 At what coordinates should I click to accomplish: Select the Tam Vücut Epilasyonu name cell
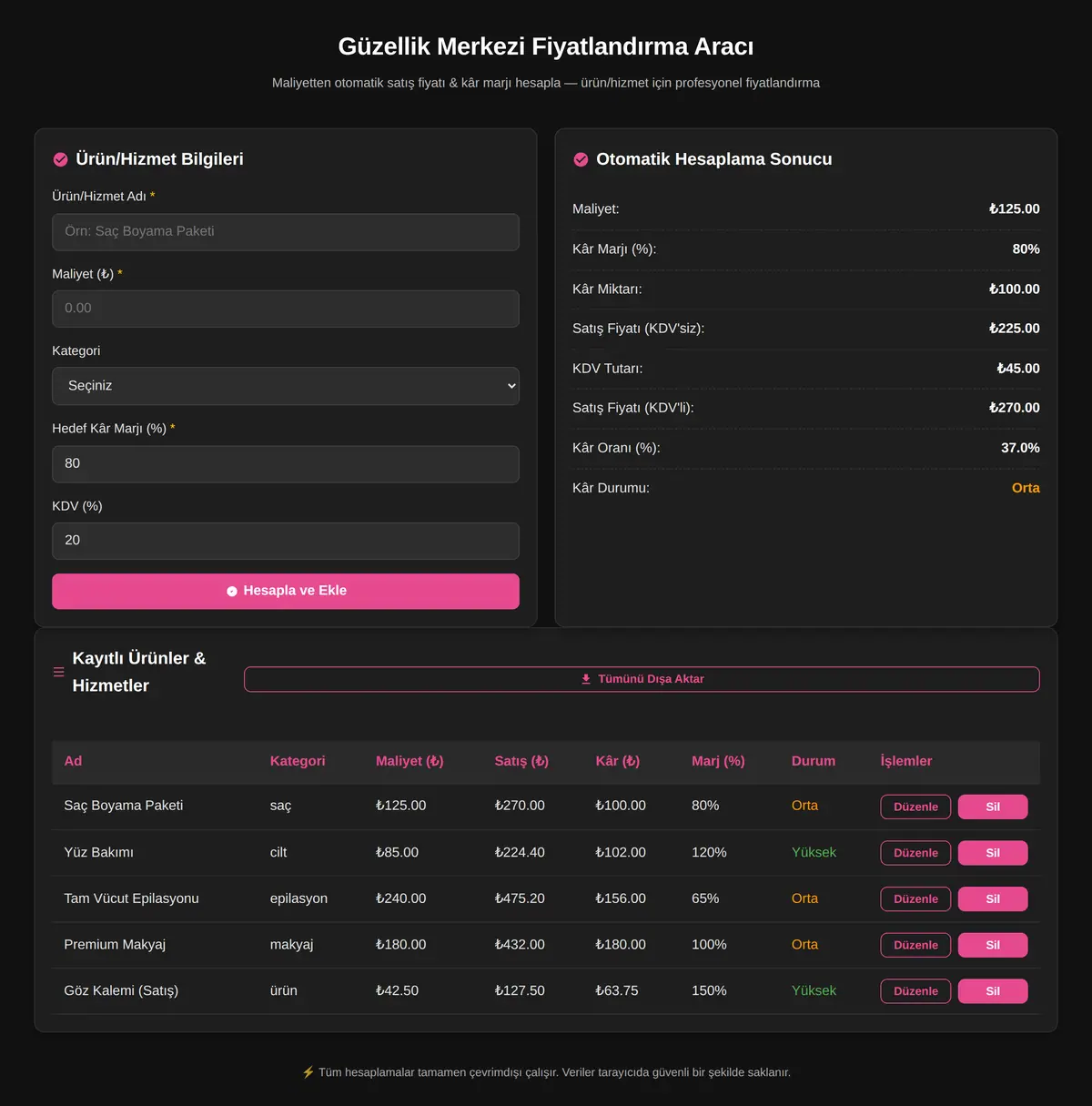click(x=131, y=898)
